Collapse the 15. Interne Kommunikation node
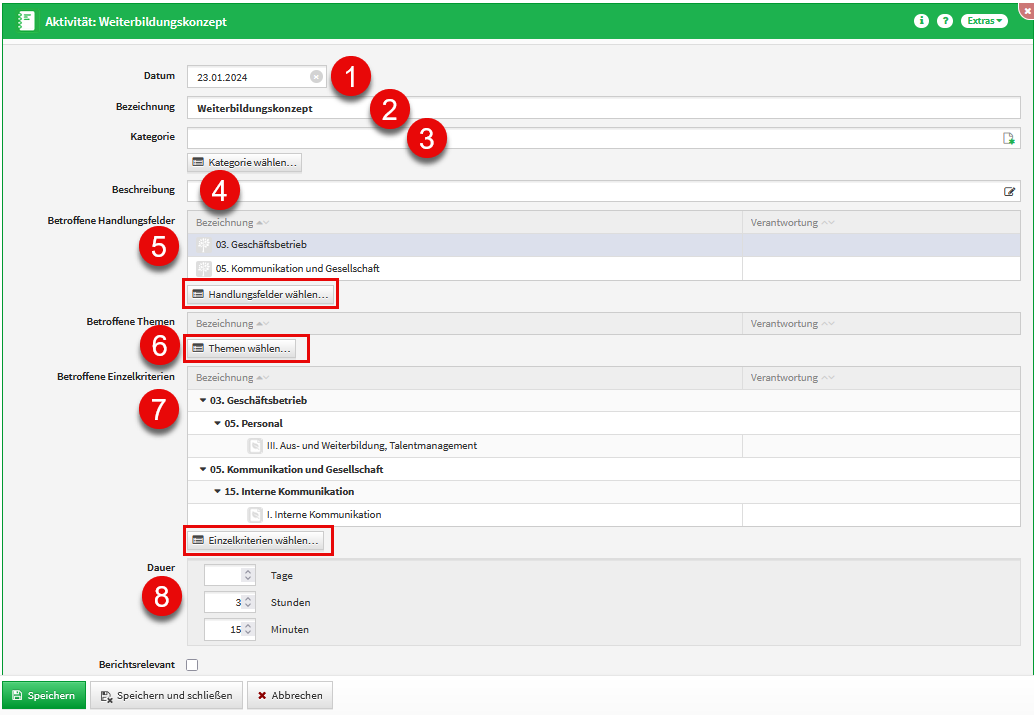The height and width of the screenshot is (715, 1034). pyautogui.click(x=217, y=492)
